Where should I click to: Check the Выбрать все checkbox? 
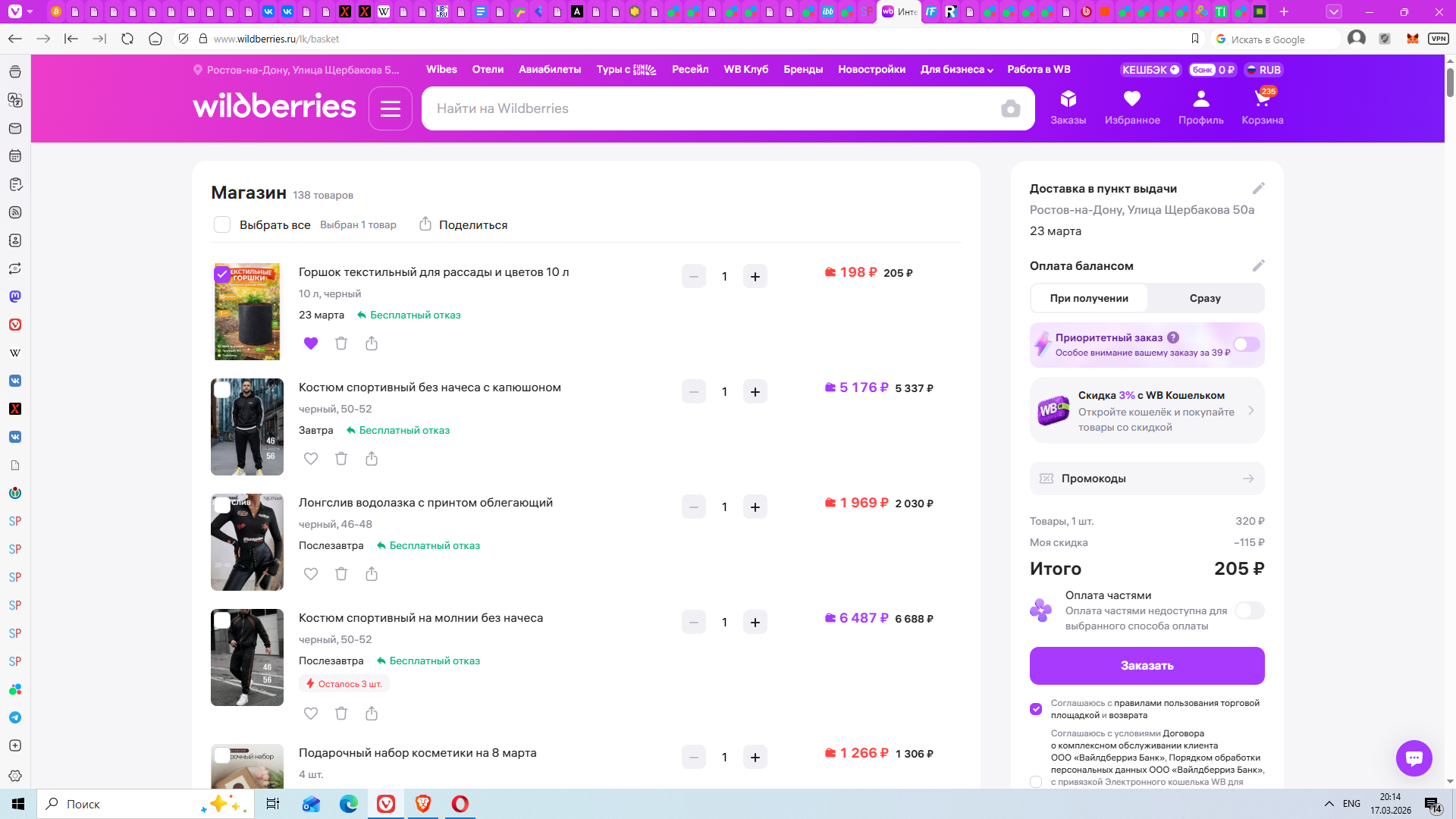tap(222, 225)
